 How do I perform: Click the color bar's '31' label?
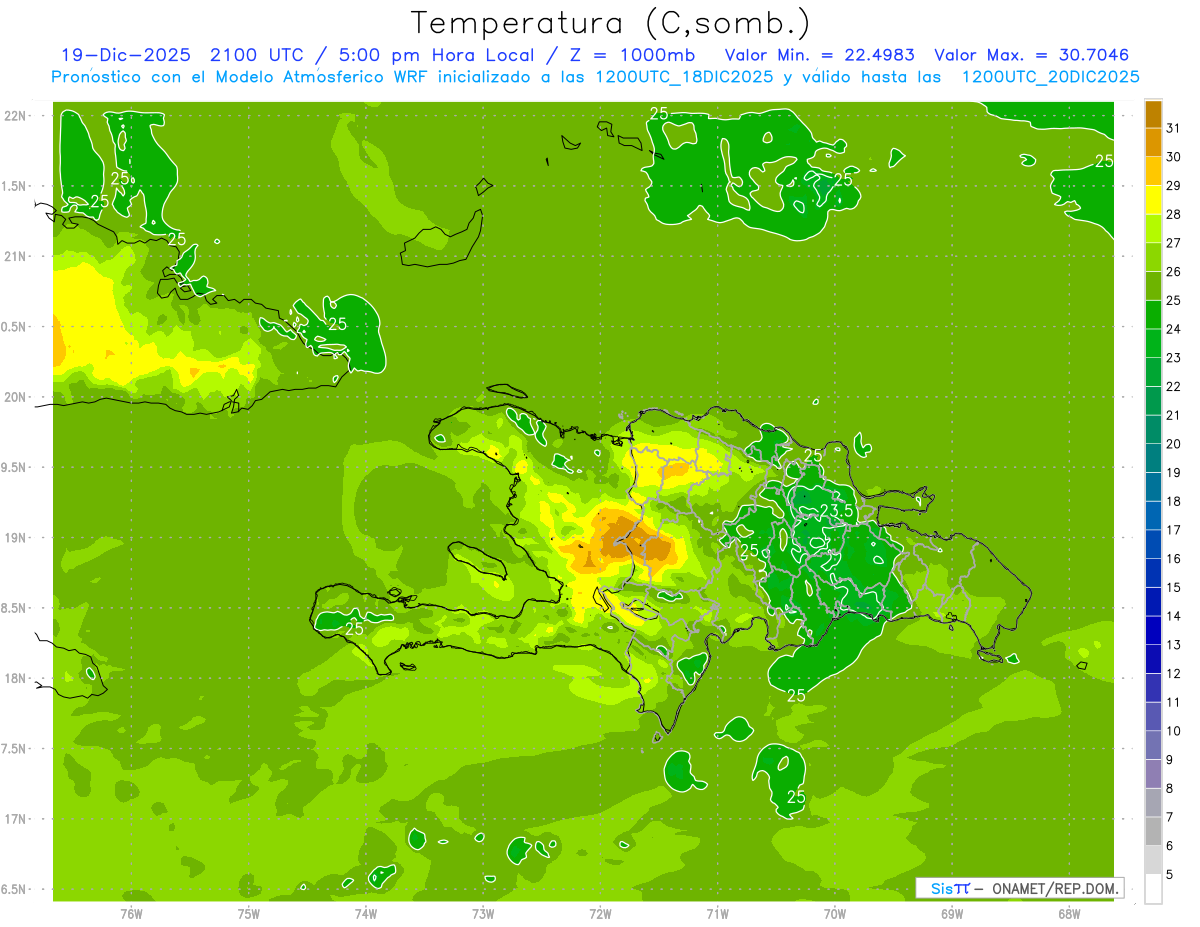tap(1174, 128)
